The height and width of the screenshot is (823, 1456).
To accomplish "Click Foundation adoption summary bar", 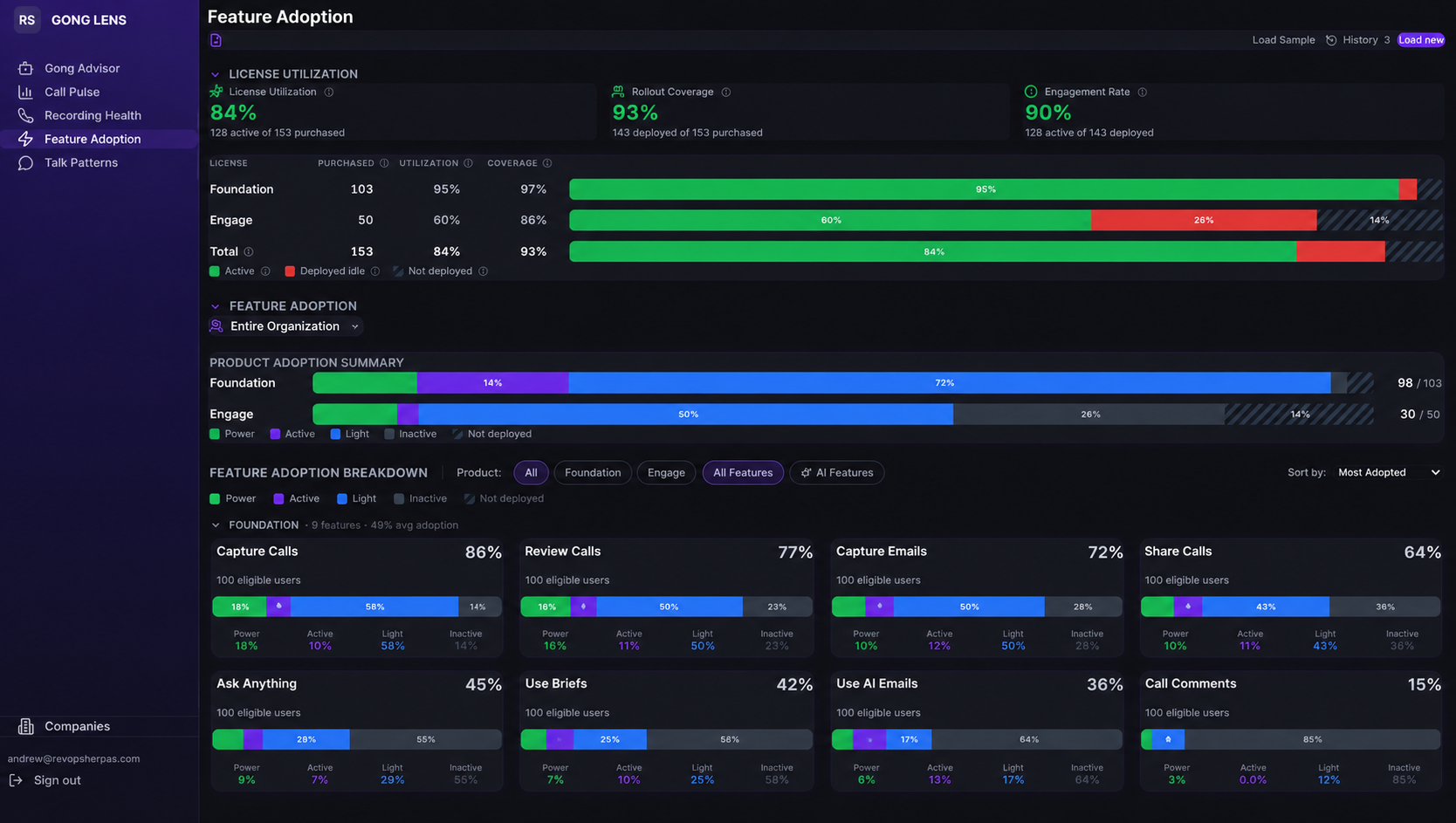I will click(843, 383).
